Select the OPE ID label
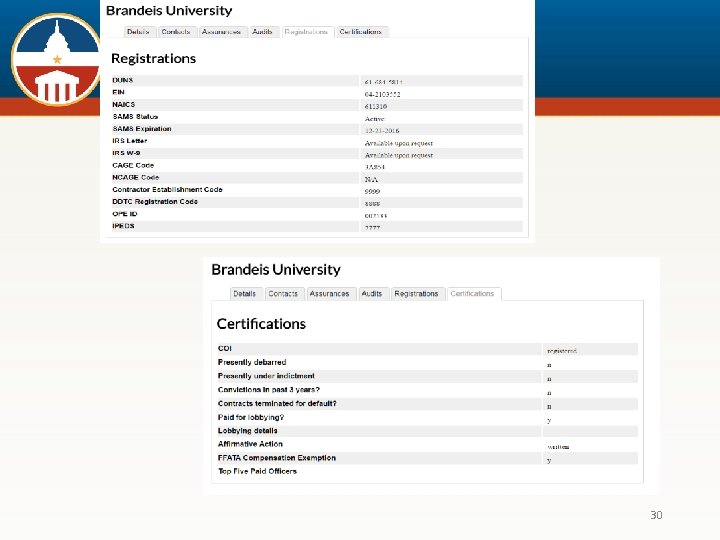The image size is (720, 540). pyautogui.click(x=125, y=214)
